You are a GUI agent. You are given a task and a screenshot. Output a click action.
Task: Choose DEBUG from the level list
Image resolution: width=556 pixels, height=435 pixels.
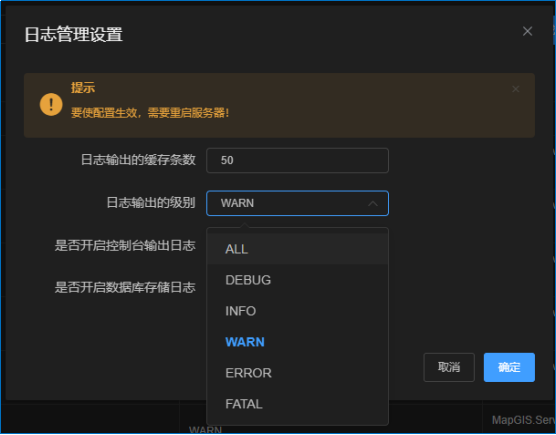tap(297, 280)
